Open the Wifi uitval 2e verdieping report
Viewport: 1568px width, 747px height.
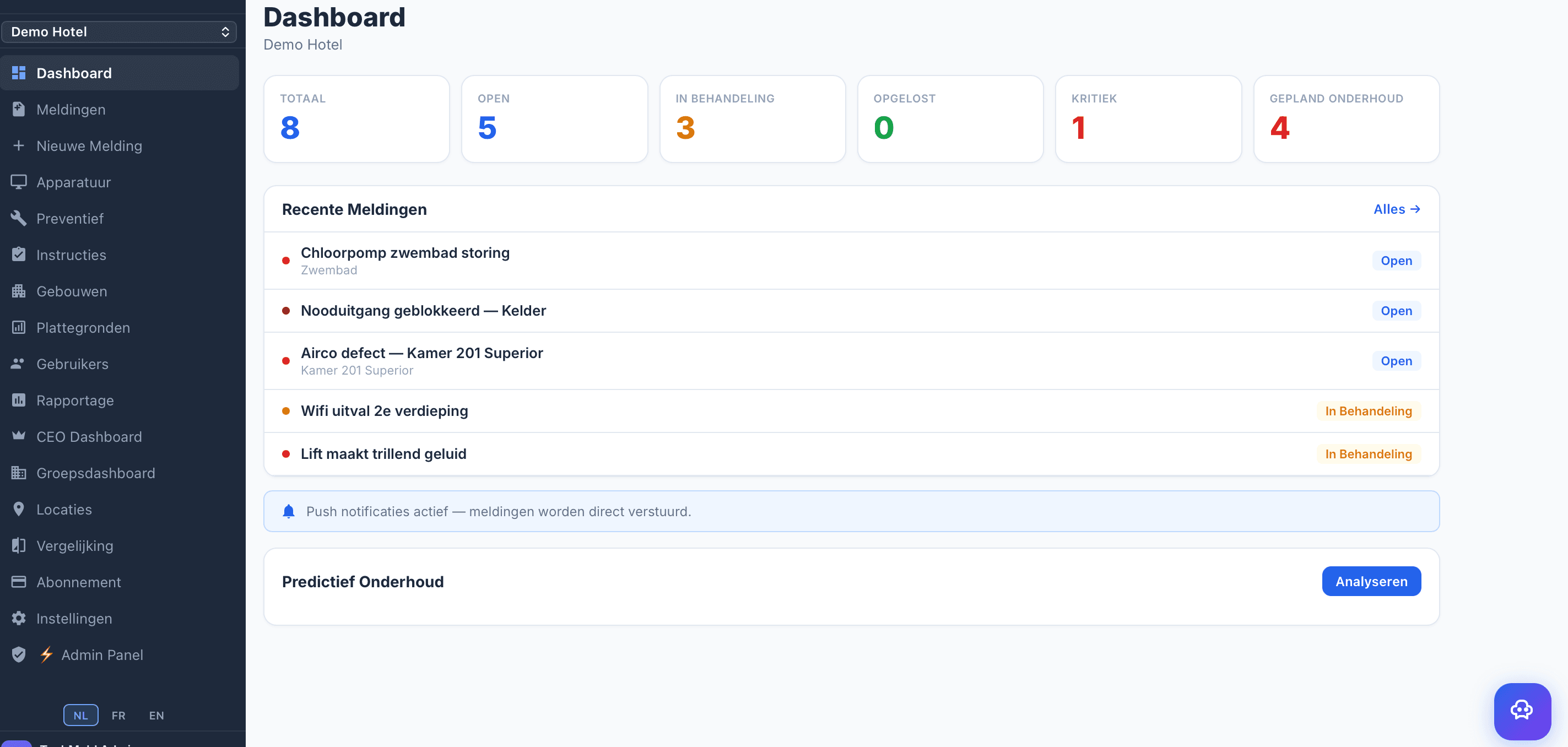(384, 411)
